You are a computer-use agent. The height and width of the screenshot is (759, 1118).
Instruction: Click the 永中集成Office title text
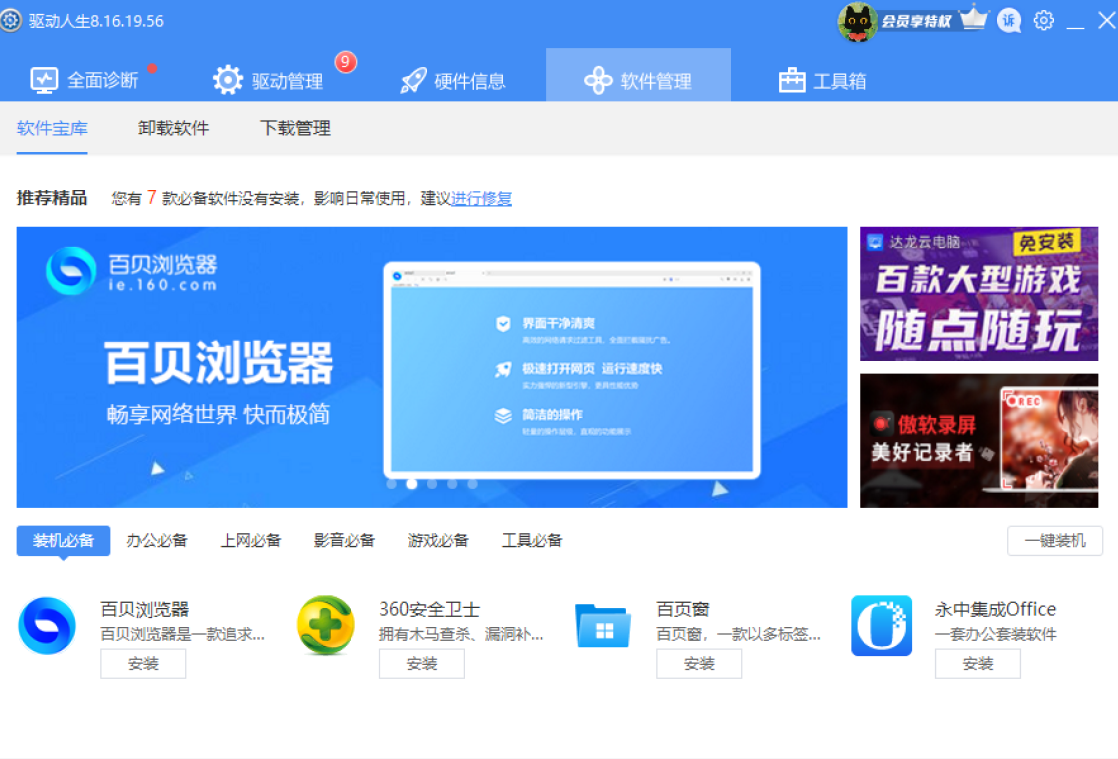[995, 609]
